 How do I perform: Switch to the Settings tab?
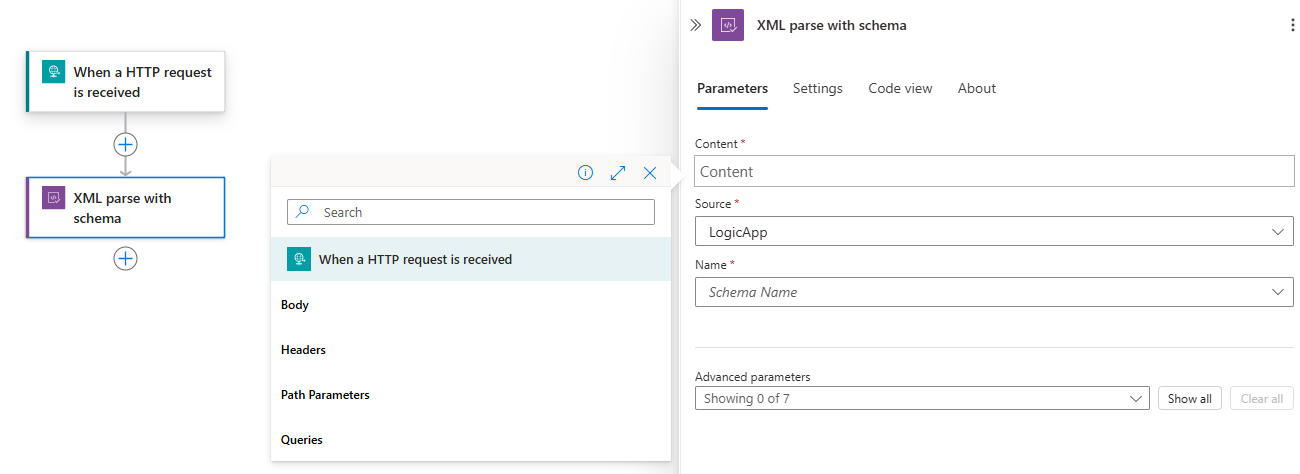817,88
